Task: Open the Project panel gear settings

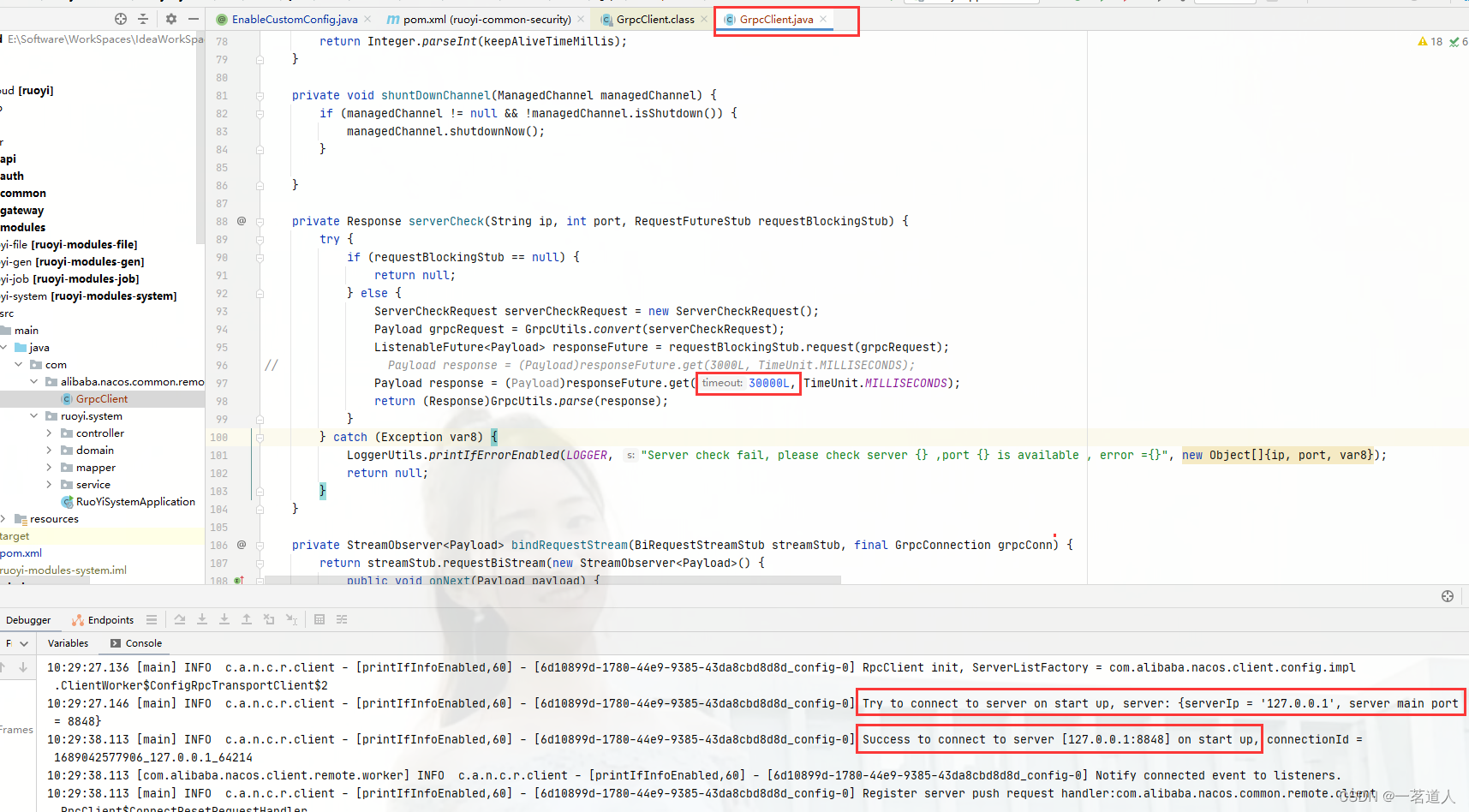Action: pos(171,19)
